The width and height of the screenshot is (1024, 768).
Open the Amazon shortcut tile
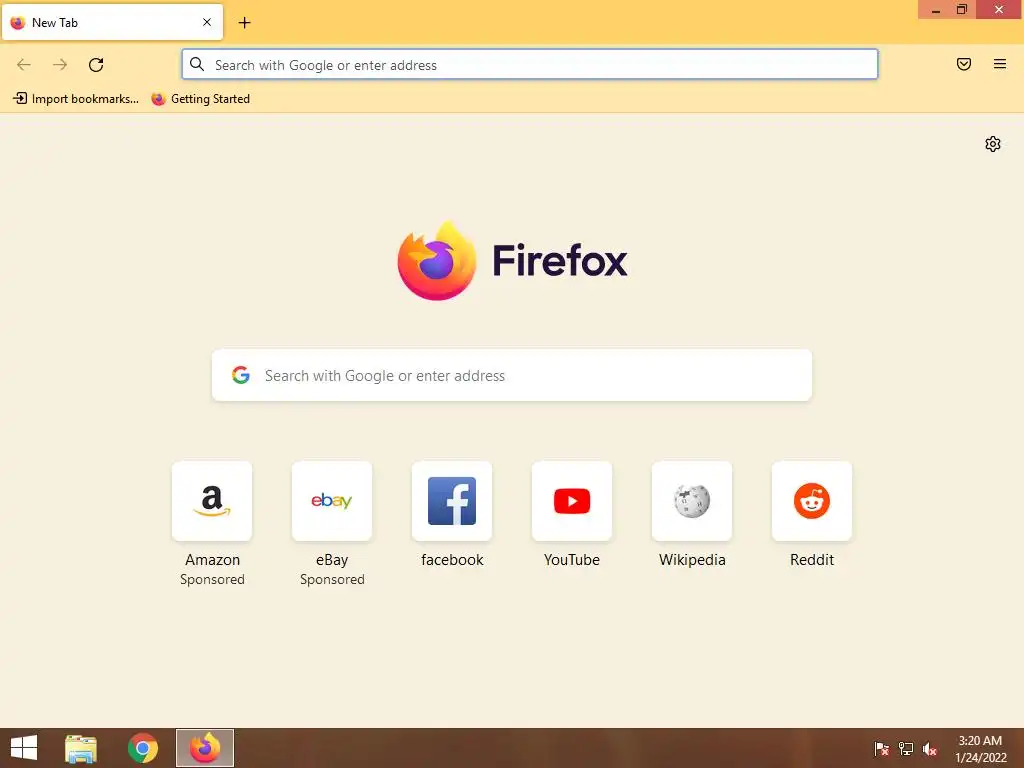pos(212,501)
